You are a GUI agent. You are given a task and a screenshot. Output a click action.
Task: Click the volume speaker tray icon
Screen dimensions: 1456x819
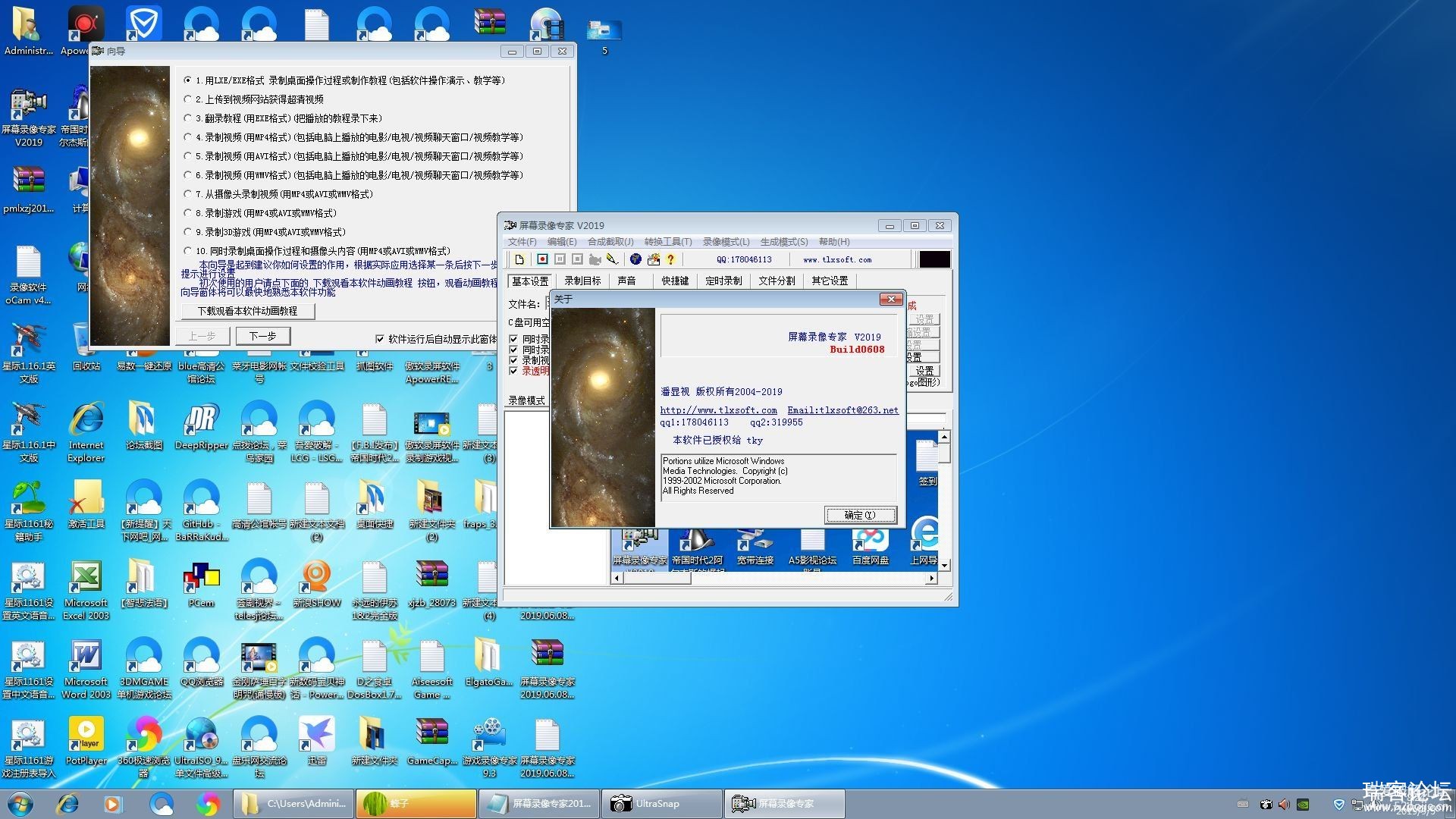[x=1284, y=805]
